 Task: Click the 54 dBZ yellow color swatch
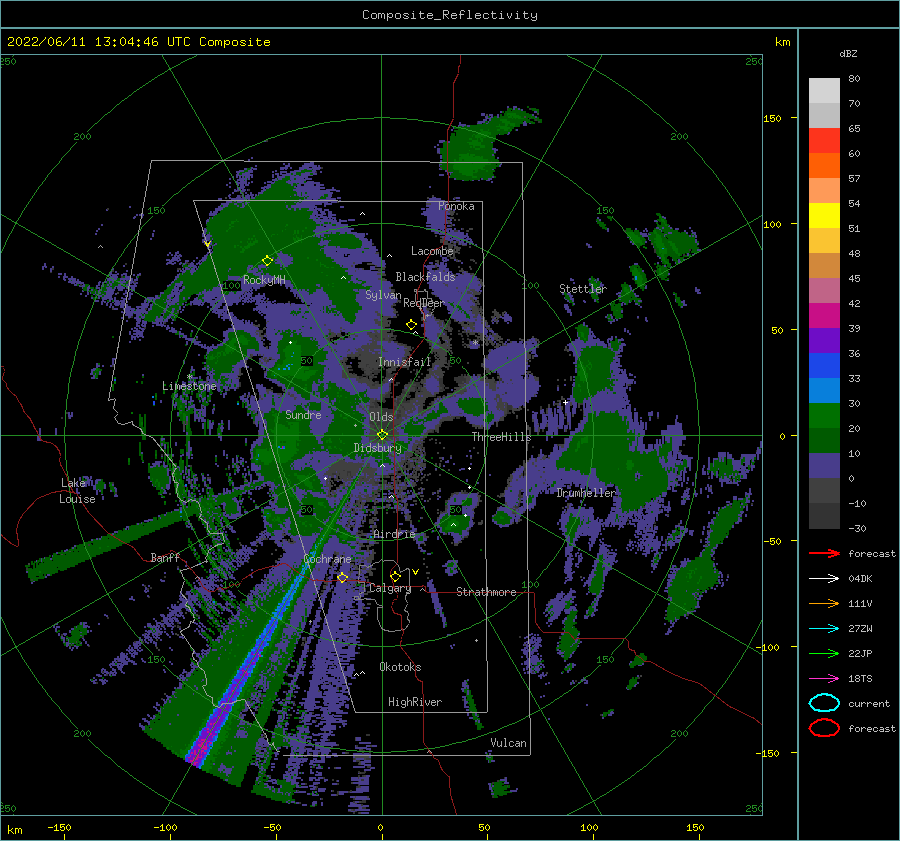click(824, 215)
